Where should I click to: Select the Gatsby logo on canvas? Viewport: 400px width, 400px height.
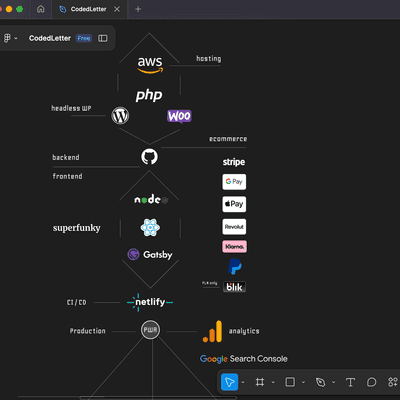point(150,254)
